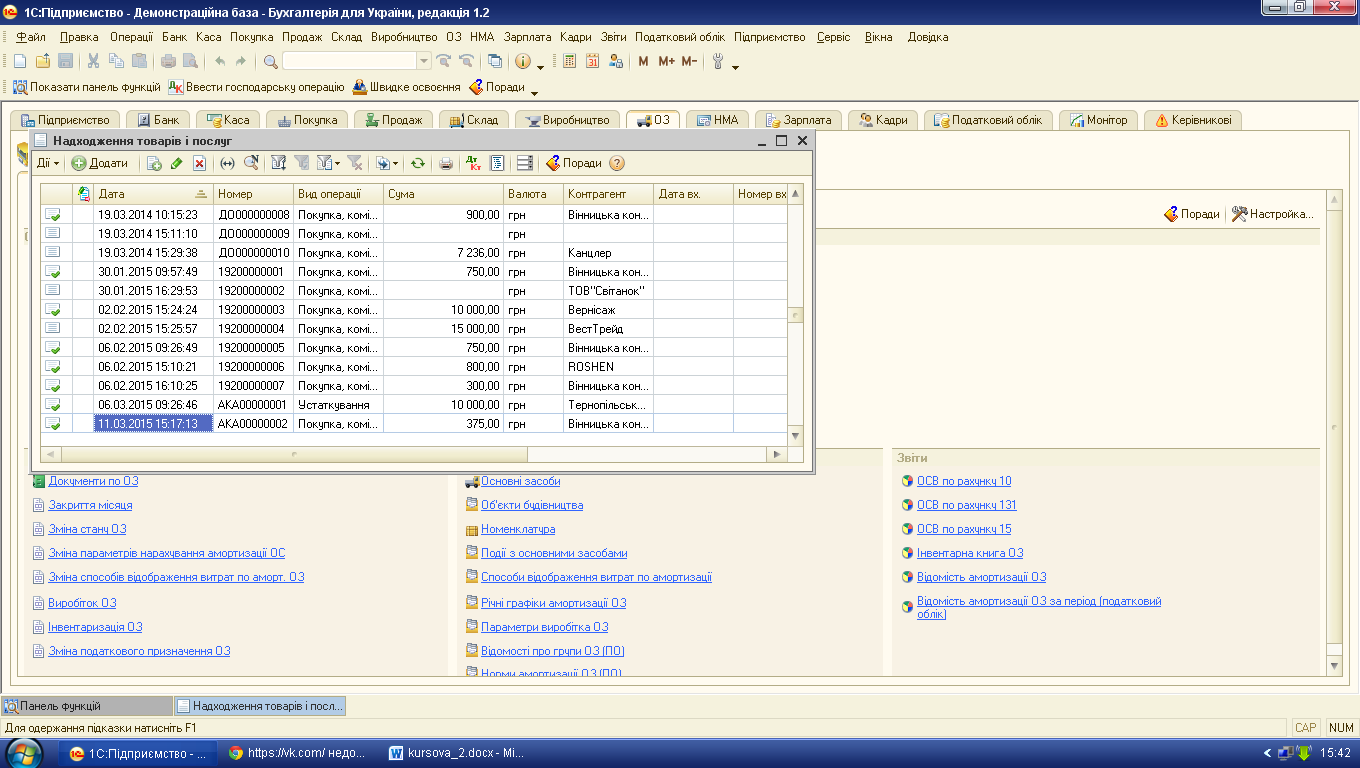Click the Додати button

[100, 163]
